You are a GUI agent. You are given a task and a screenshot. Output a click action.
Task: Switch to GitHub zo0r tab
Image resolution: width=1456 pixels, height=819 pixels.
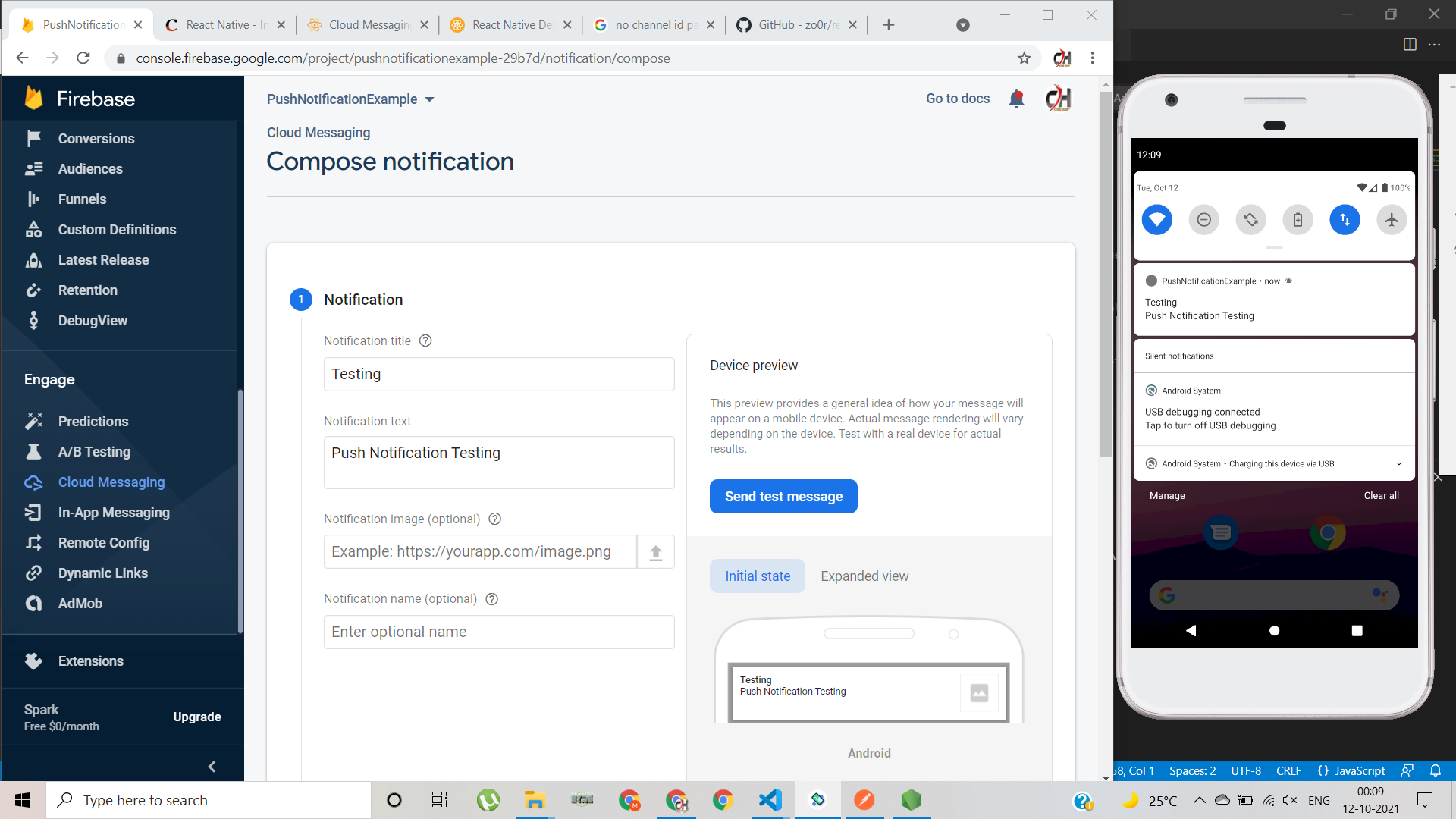click(798, 25)
